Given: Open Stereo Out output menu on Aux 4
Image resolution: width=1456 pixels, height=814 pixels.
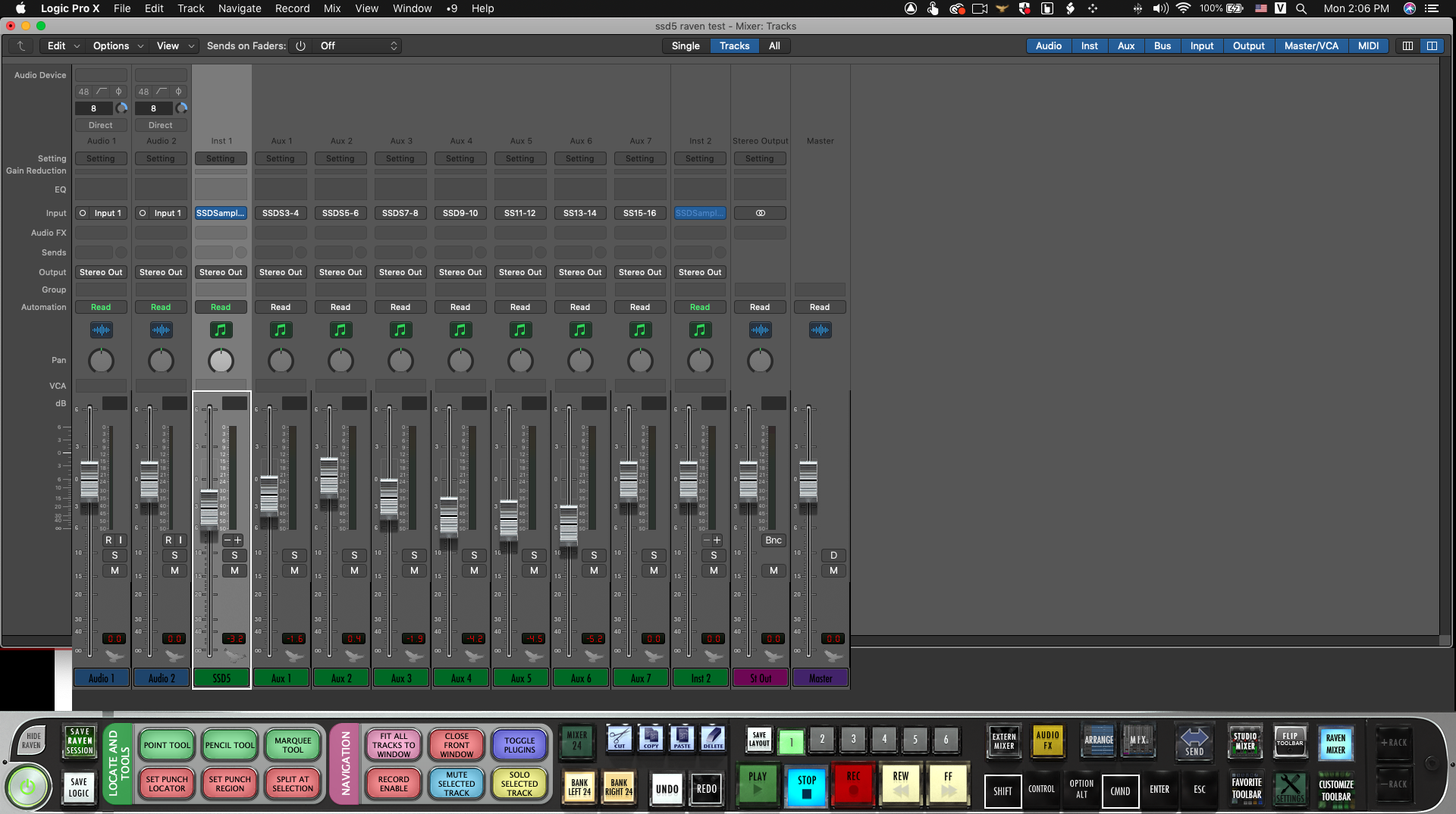Looking at the screenshot, I should [x=460, y=272].
